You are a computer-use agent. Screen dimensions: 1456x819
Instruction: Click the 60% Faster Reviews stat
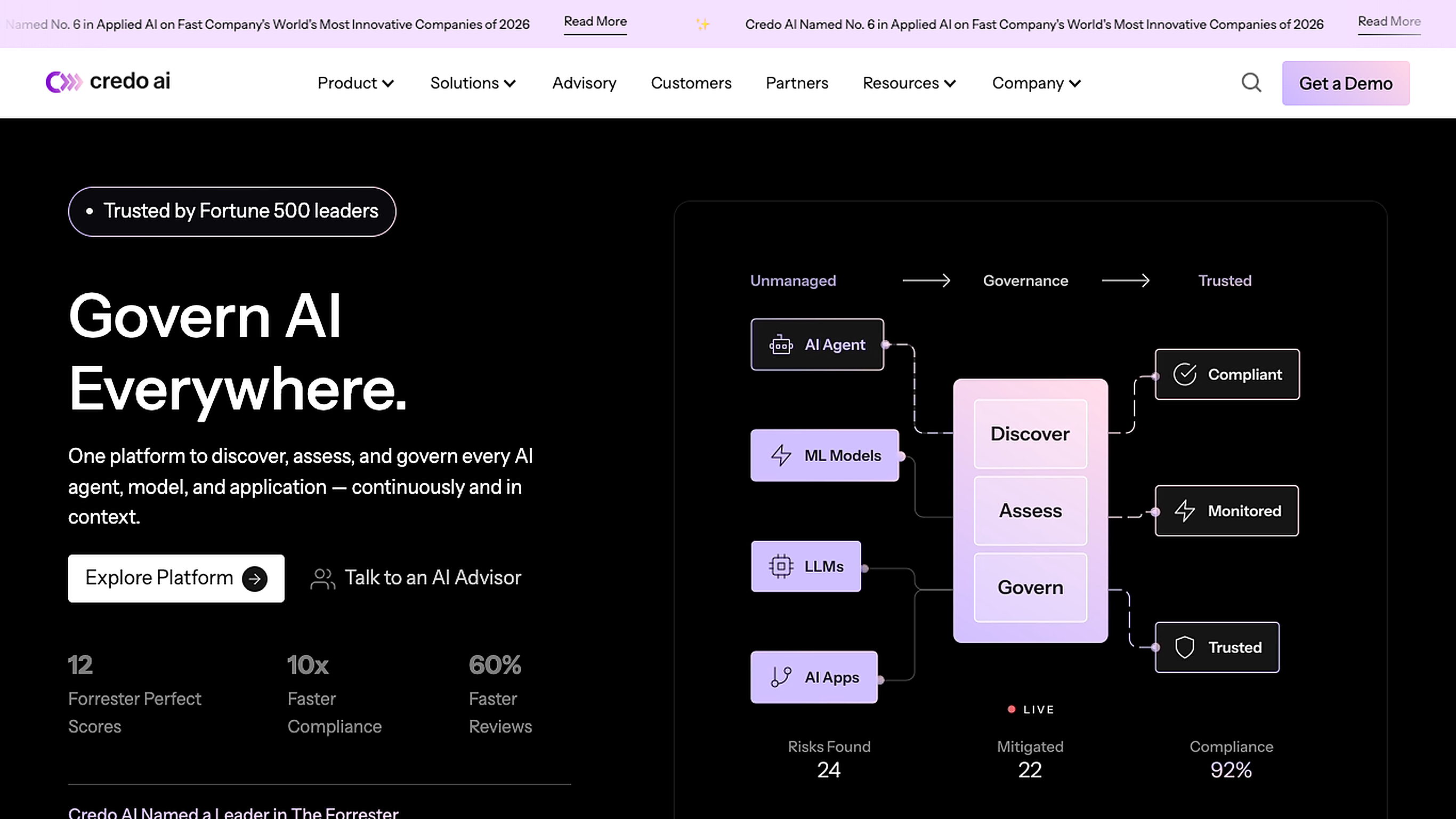pos(500,694)
